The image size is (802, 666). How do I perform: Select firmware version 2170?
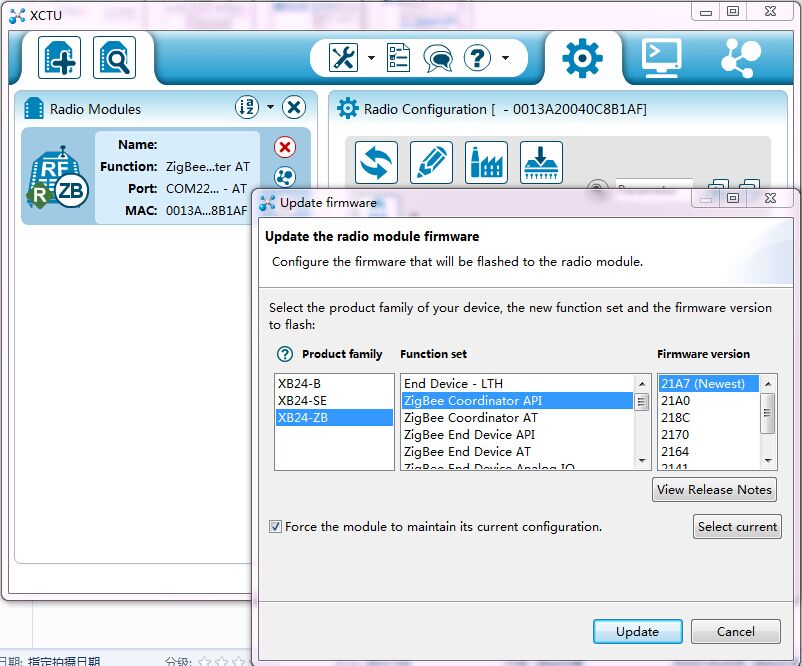click(x=708, y=434)
